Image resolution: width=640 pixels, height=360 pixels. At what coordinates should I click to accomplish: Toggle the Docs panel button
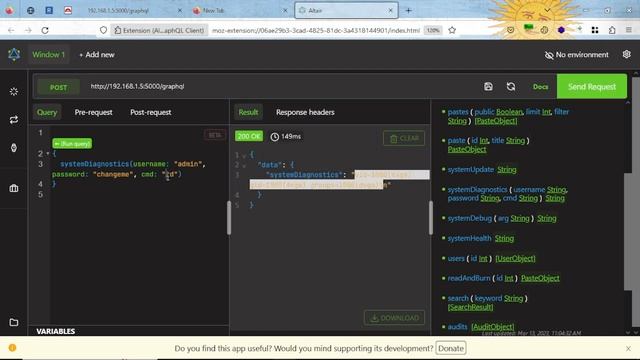point(540,87)
